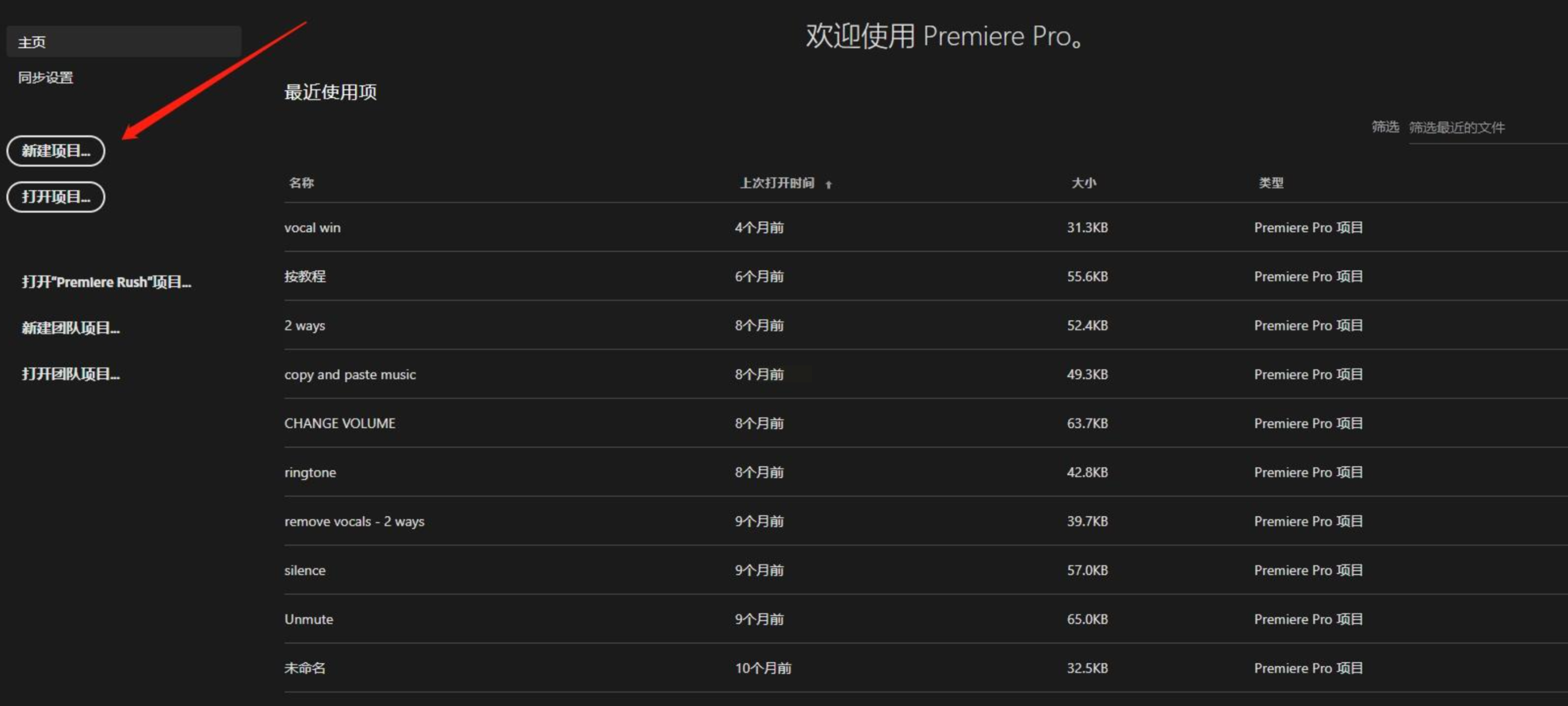Sort the list by the 类型 column

coord(1271,183)
